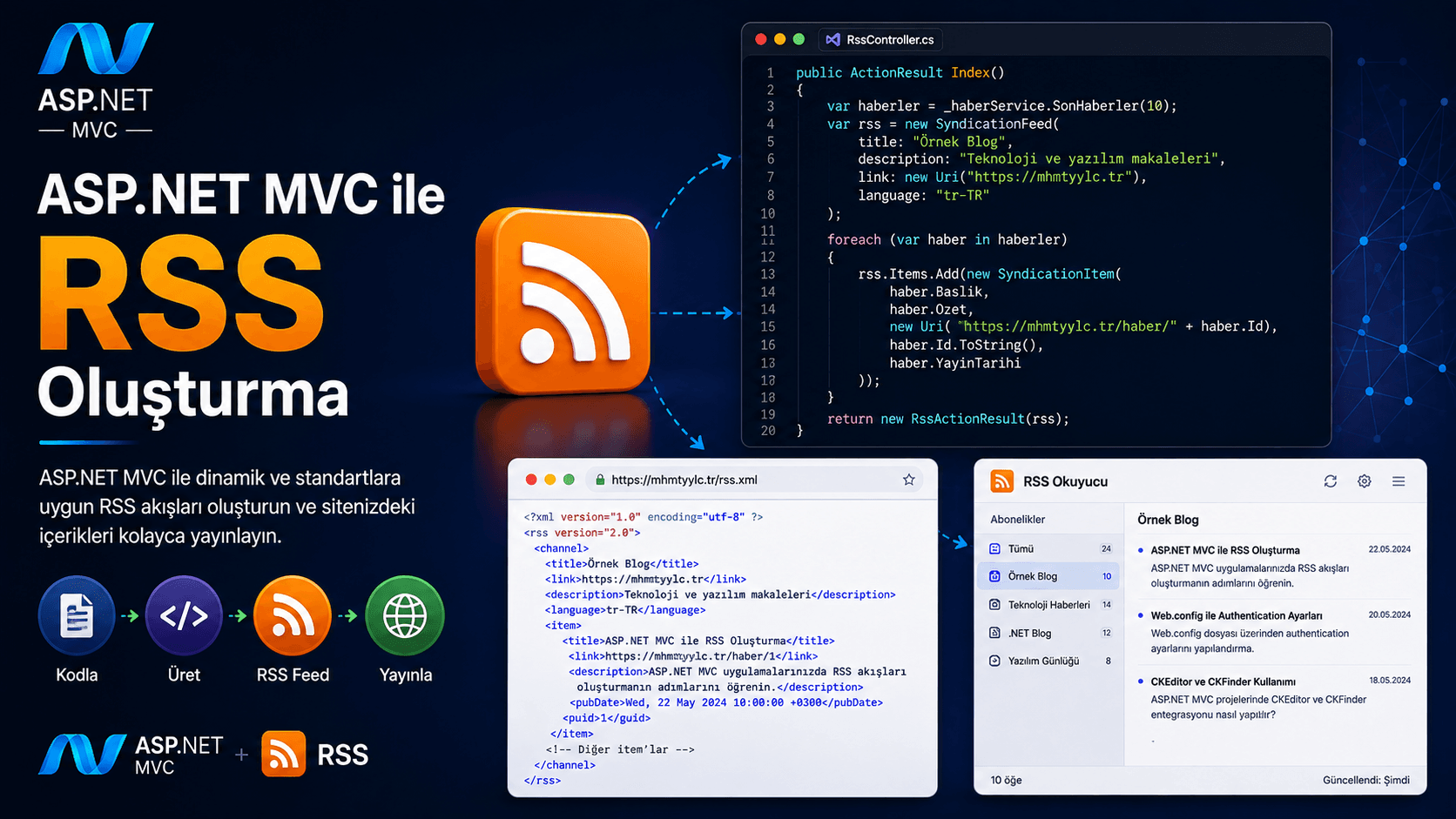Viewport: 1456px width, 819px height.
Task: Close the RssController.cs code window with red button
Action: pyautogui.click(x=761, y=39)
